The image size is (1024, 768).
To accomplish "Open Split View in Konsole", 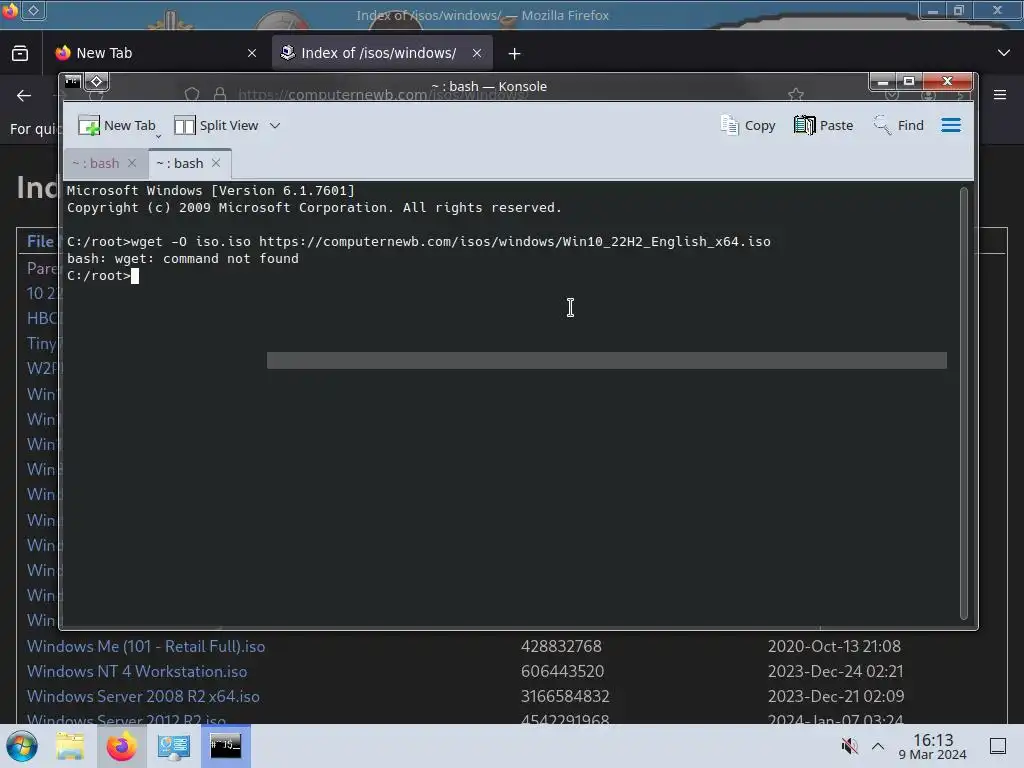I will [216, 125].
